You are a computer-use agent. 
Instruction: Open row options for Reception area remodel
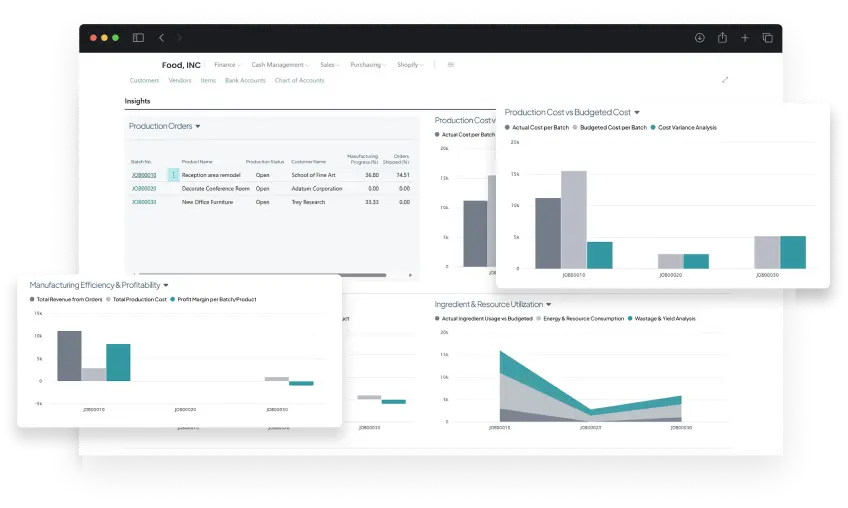tap(172, 175)
